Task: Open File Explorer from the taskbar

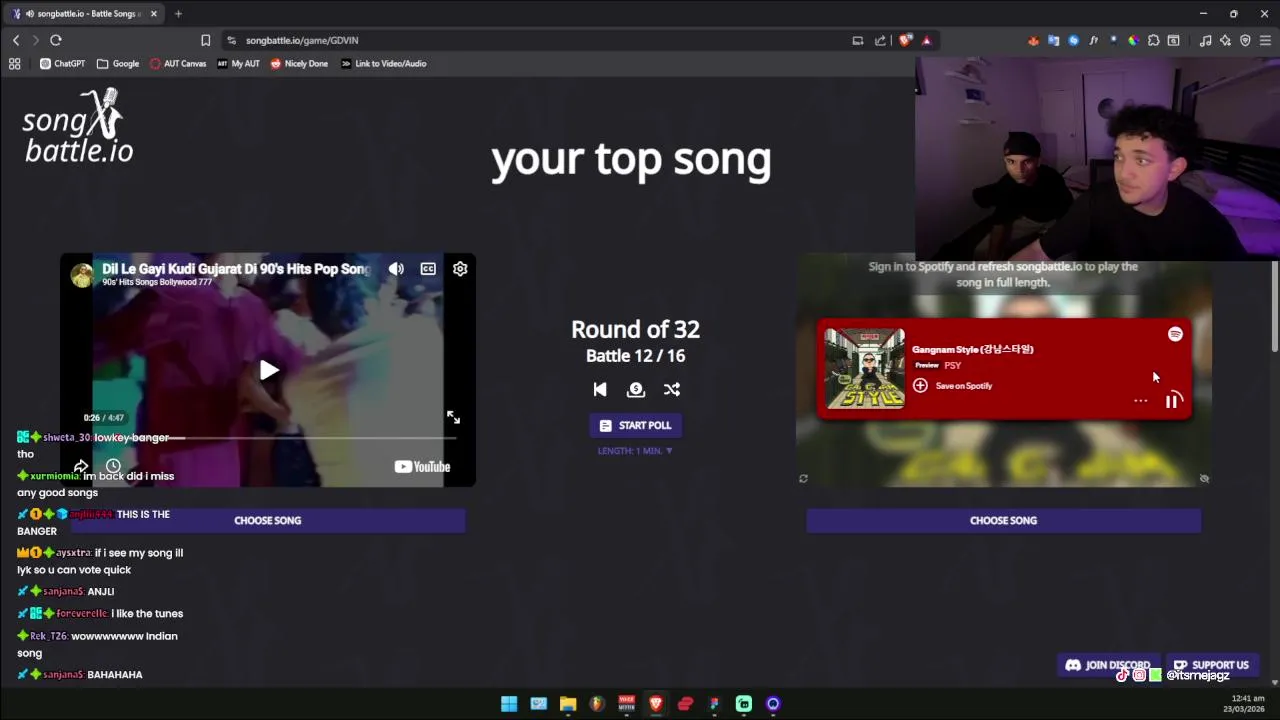Action: (x=568, y=704)
